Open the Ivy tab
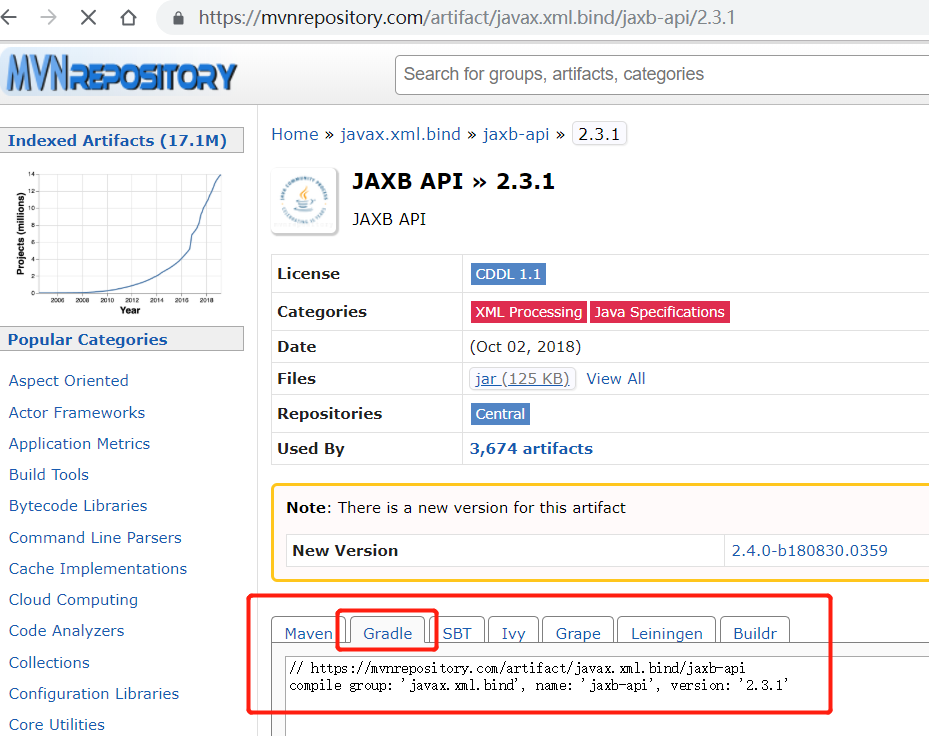 (x=513, y=633)
